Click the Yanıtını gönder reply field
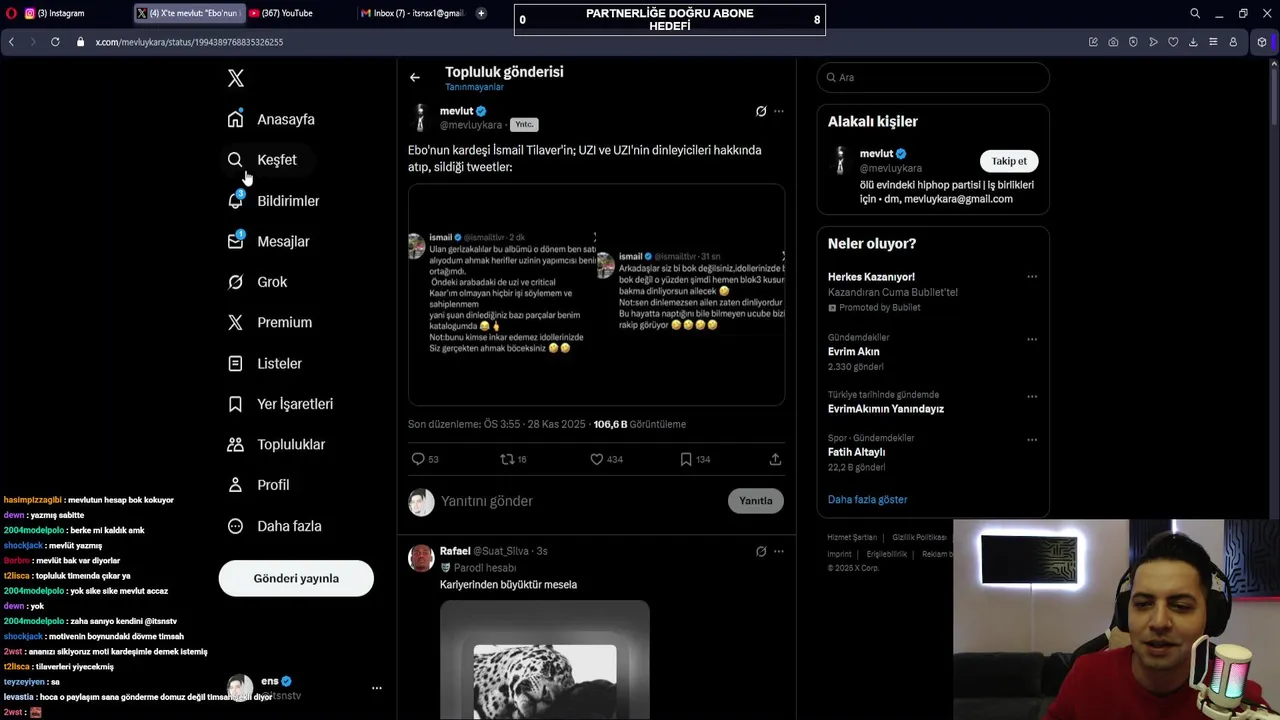Image resolution: width=1280 pixels, height=720 pixels. [x=580, y=501]
